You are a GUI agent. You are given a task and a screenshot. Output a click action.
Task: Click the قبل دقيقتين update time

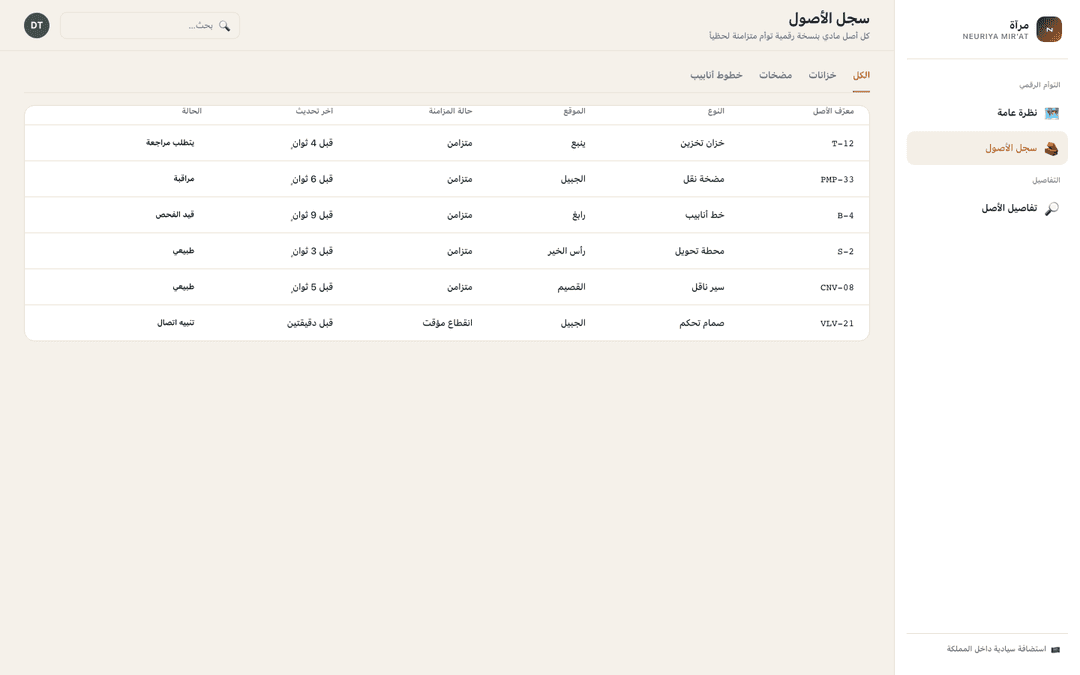tap(310, 323)
